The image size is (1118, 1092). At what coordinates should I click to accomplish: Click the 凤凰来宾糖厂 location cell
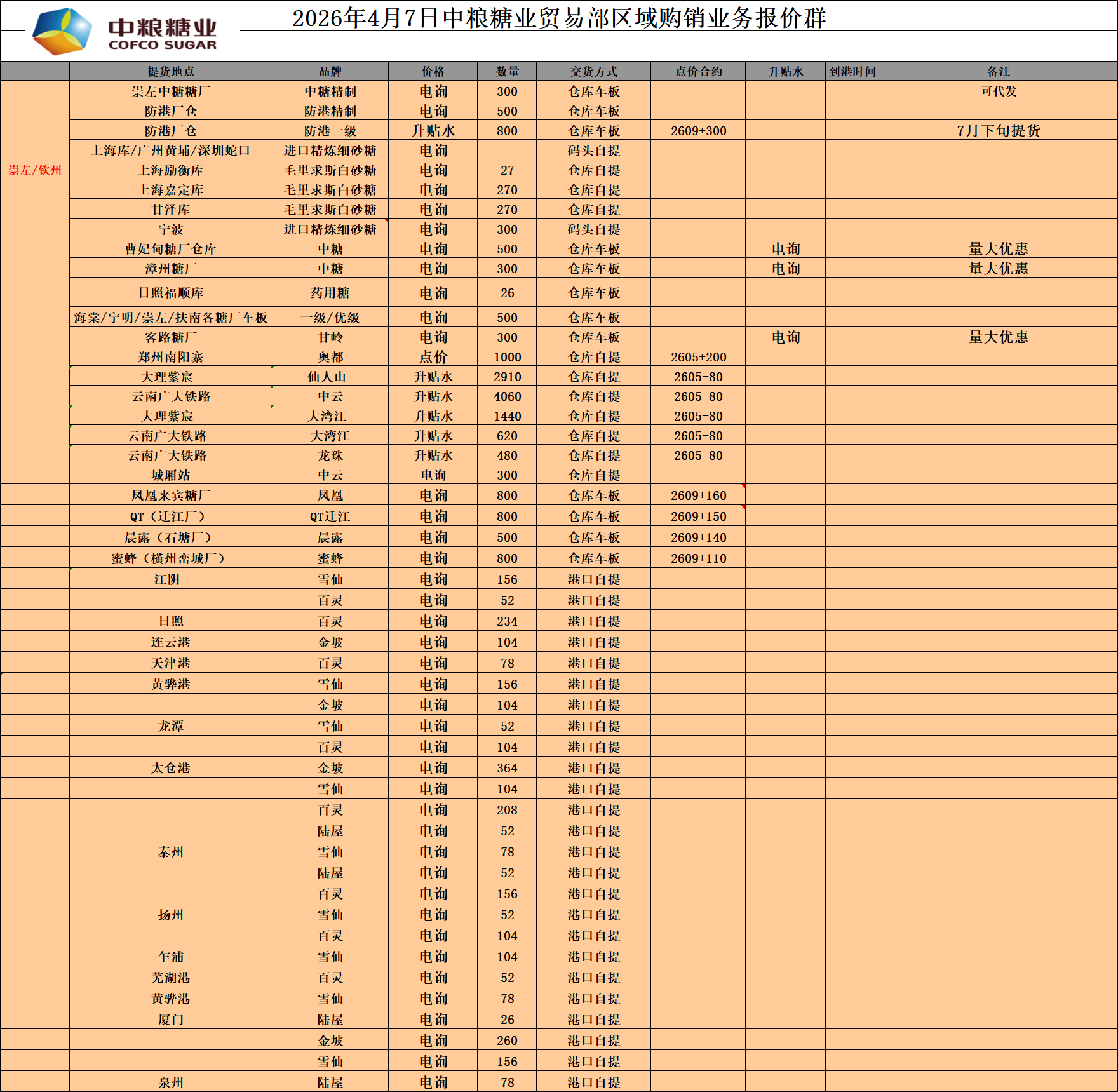click(170, 495)
